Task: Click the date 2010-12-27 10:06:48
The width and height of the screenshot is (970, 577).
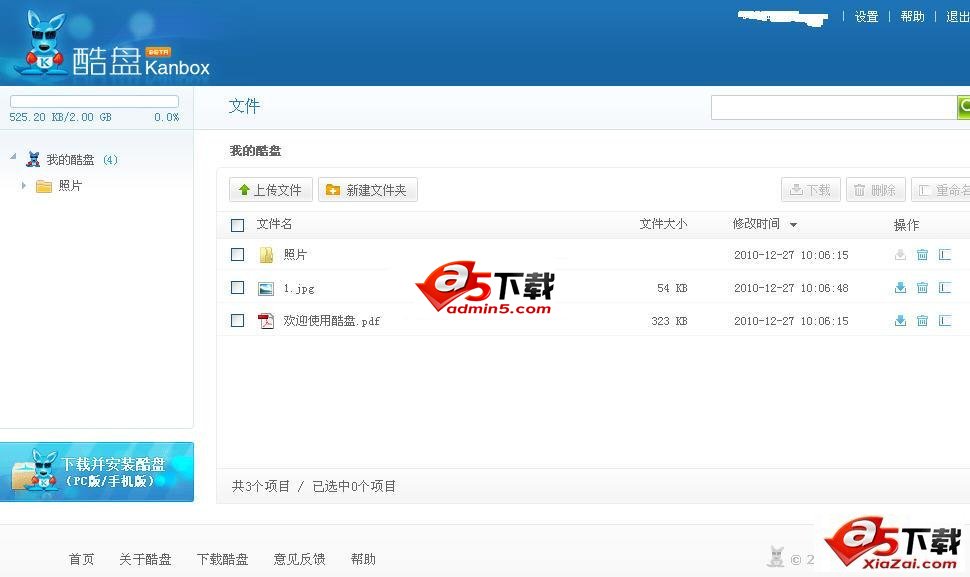Action: [x=791, y=288]
